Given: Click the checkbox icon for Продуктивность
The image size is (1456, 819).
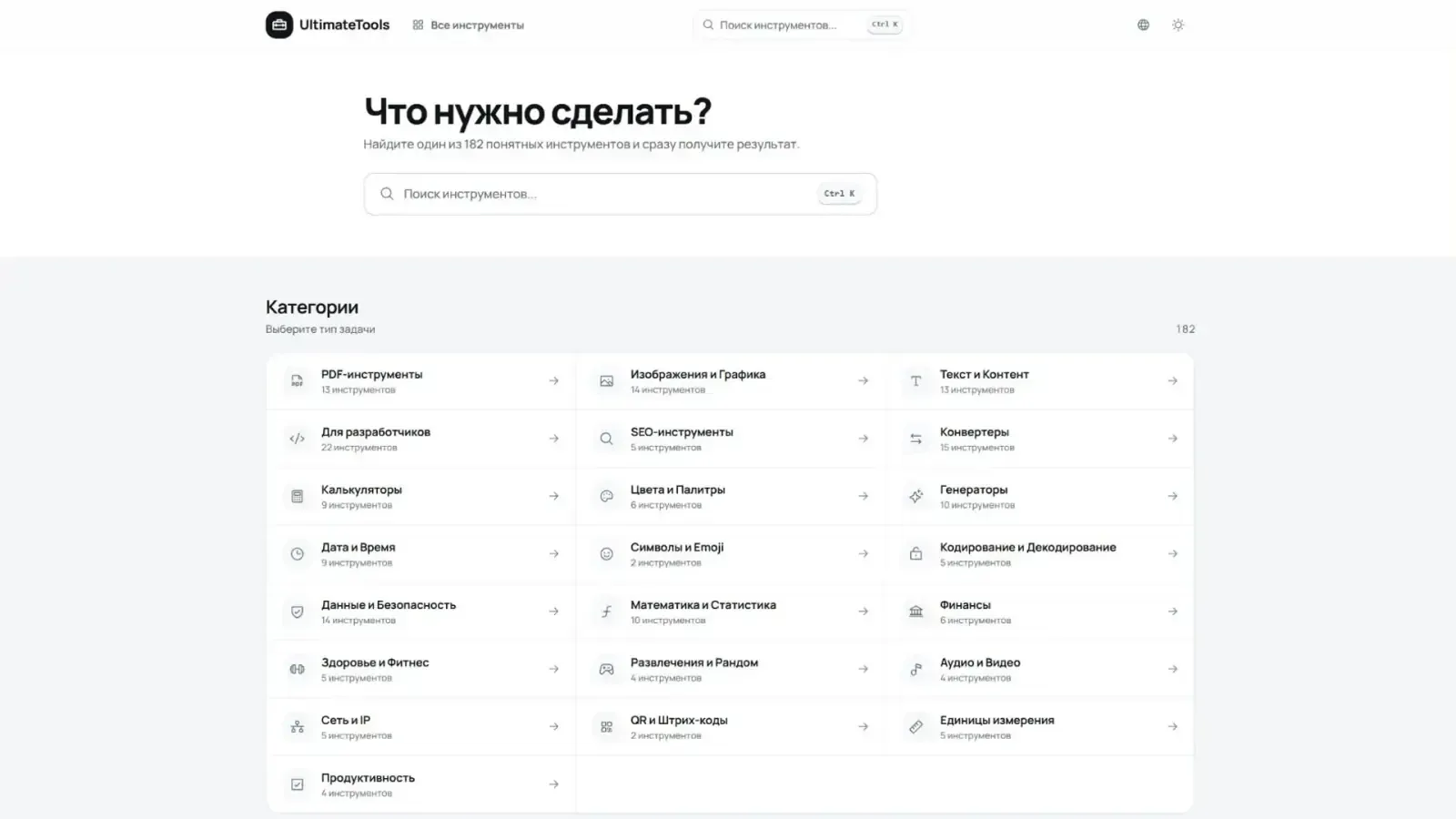Looking at the screenshot, I should 297,784.
